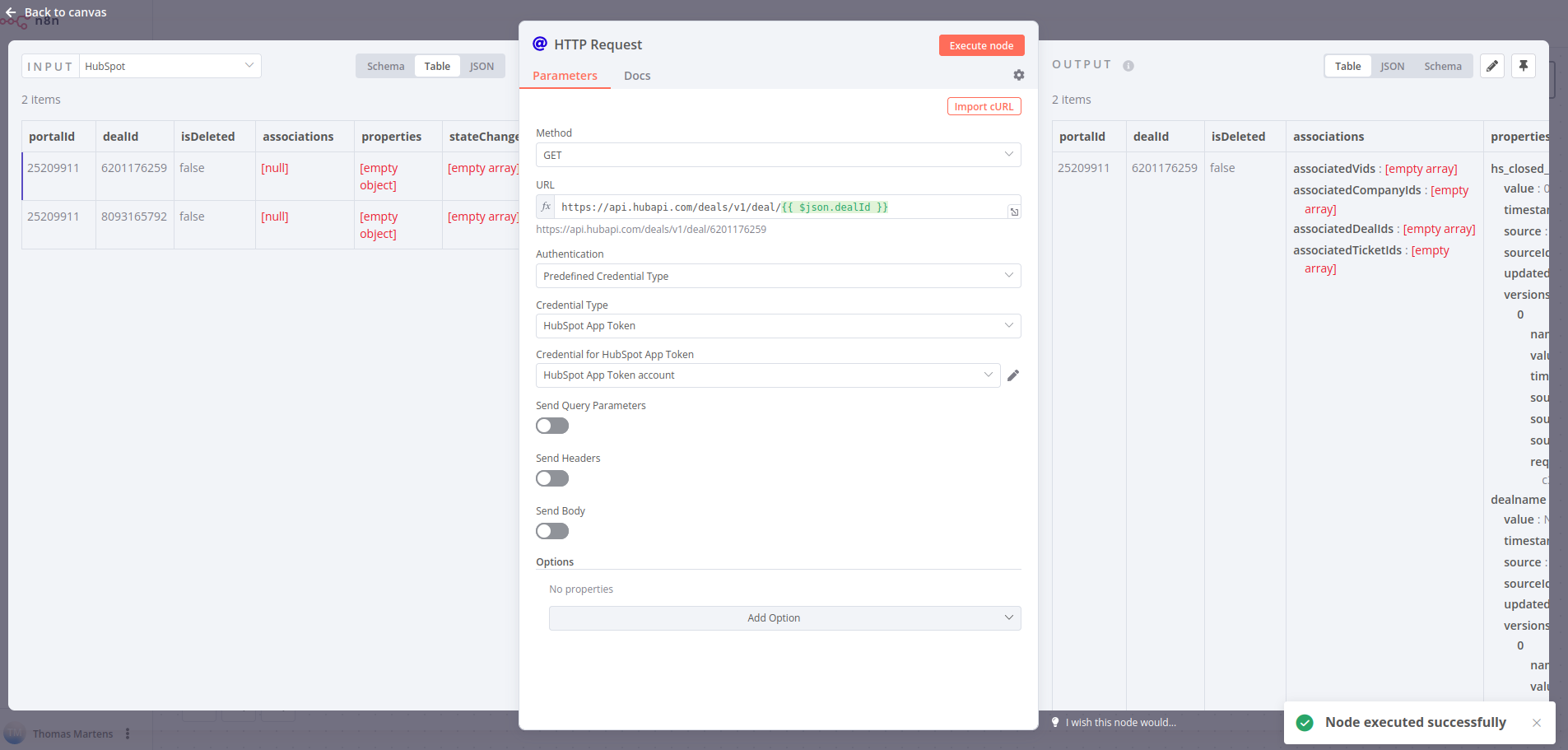The image size is (1568, 750).
Task: Switch to the Parameters tab
Action: (x=565, y=76)
